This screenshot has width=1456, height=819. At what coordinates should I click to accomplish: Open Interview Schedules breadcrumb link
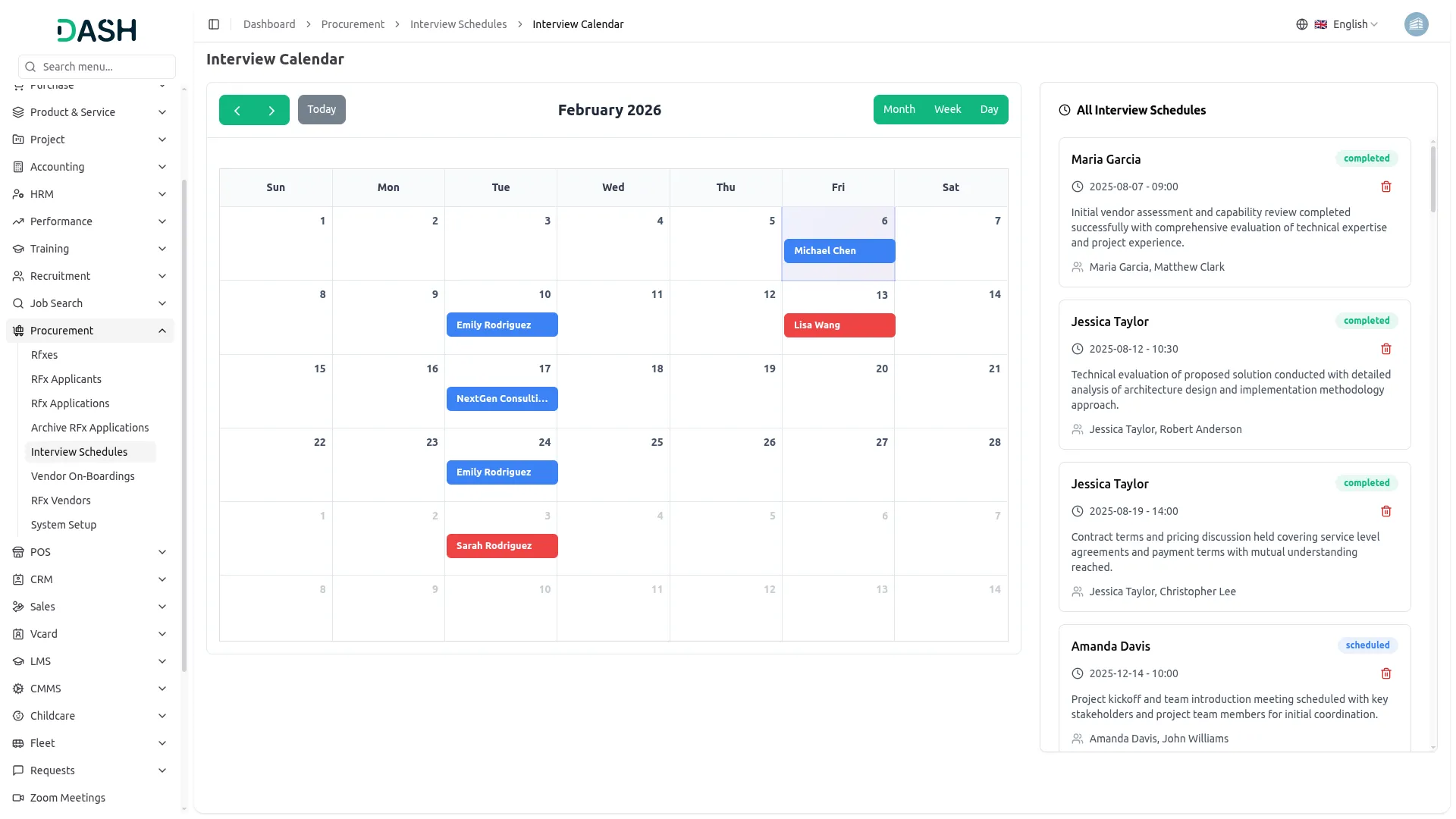(x=458, y=24)
